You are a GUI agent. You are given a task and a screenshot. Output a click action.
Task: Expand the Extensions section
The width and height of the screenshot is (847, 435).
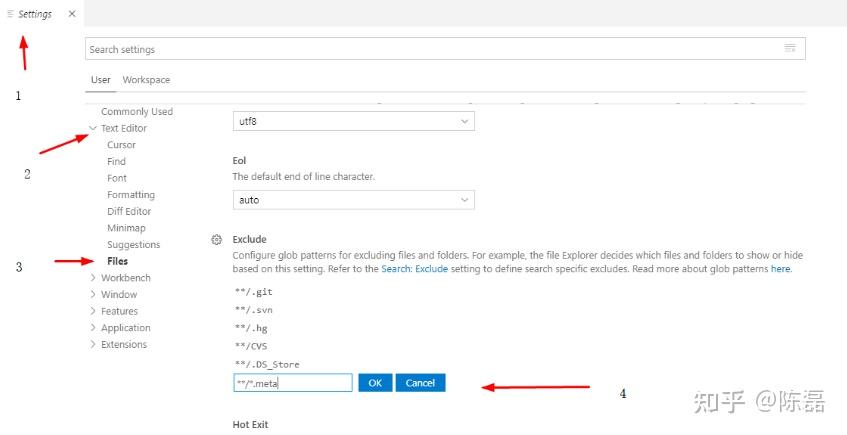(x=93, y=345)
